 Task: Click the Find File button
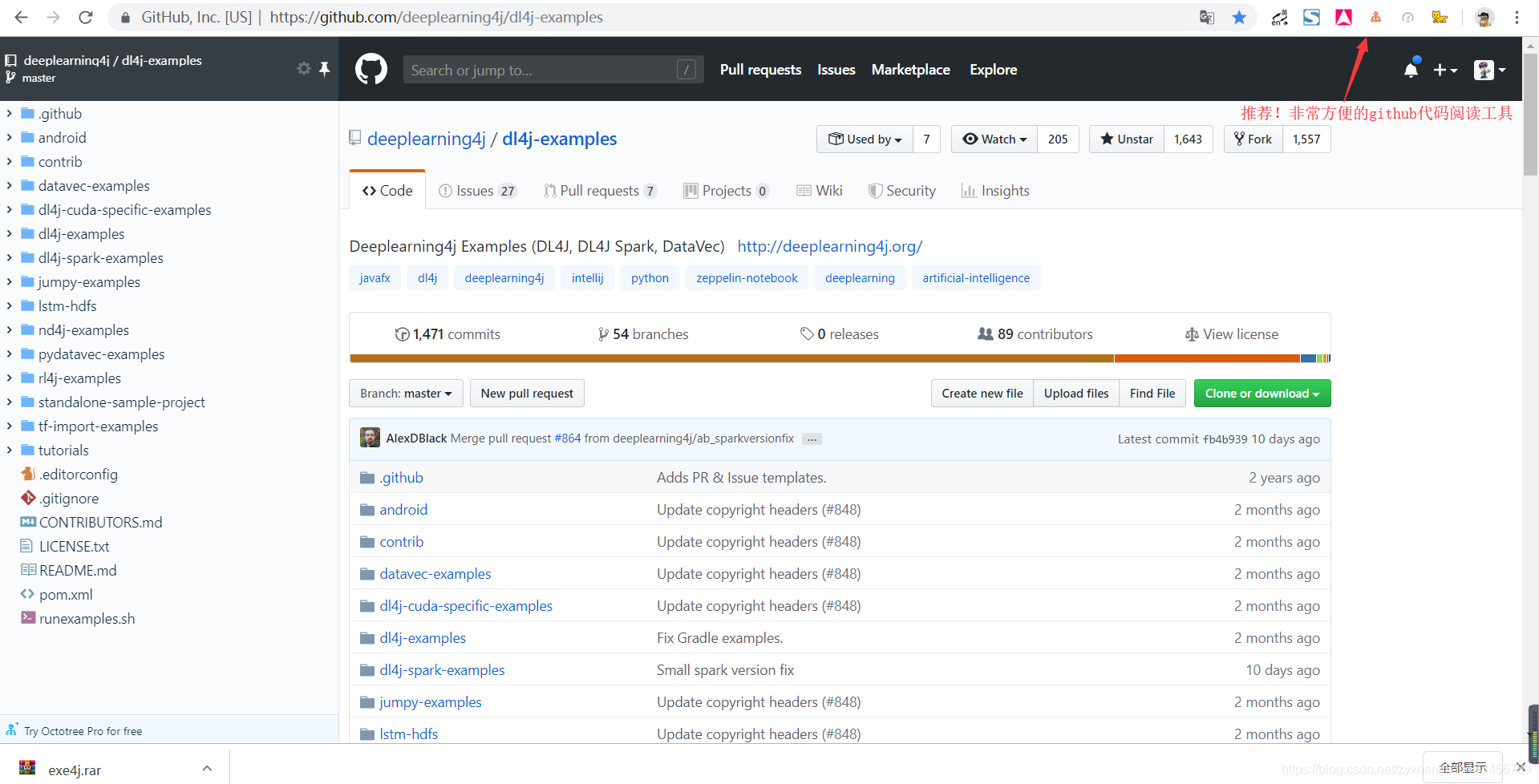coord(1152,394)
